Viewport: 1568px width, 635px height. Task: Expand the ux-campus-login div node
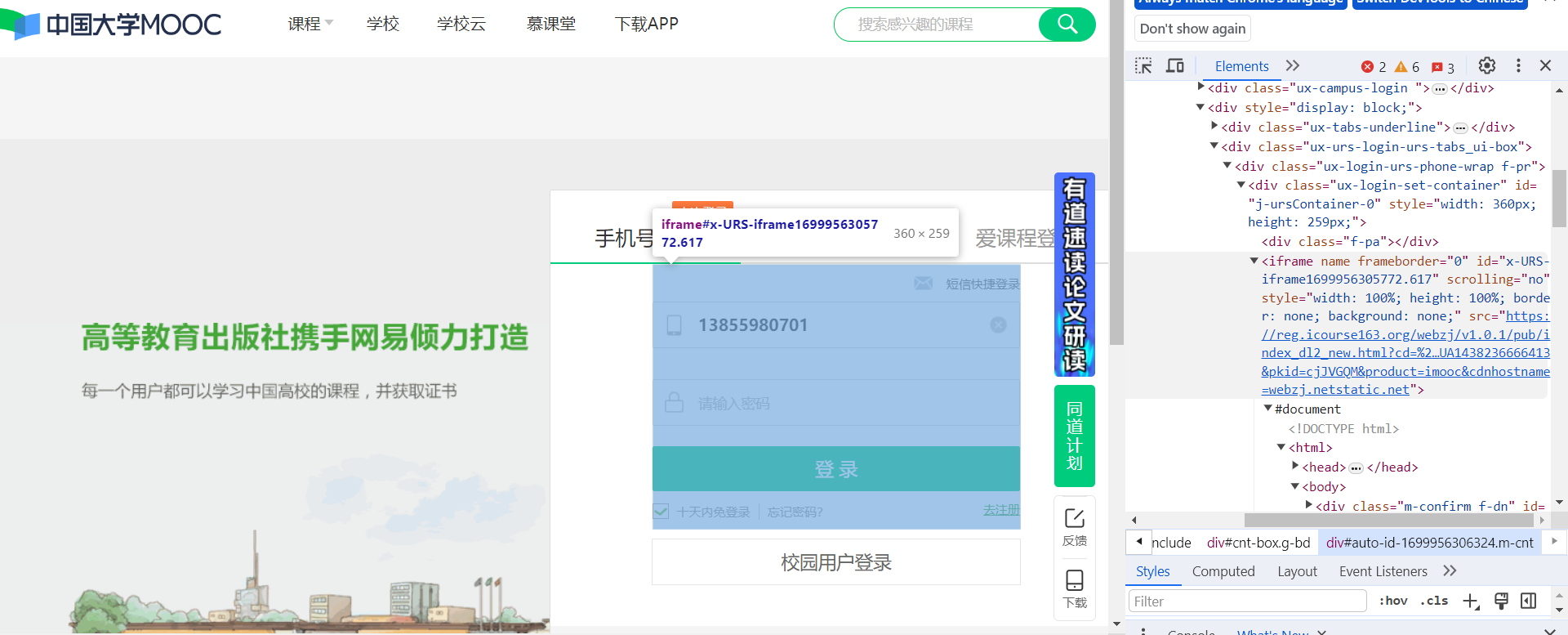1200,87
